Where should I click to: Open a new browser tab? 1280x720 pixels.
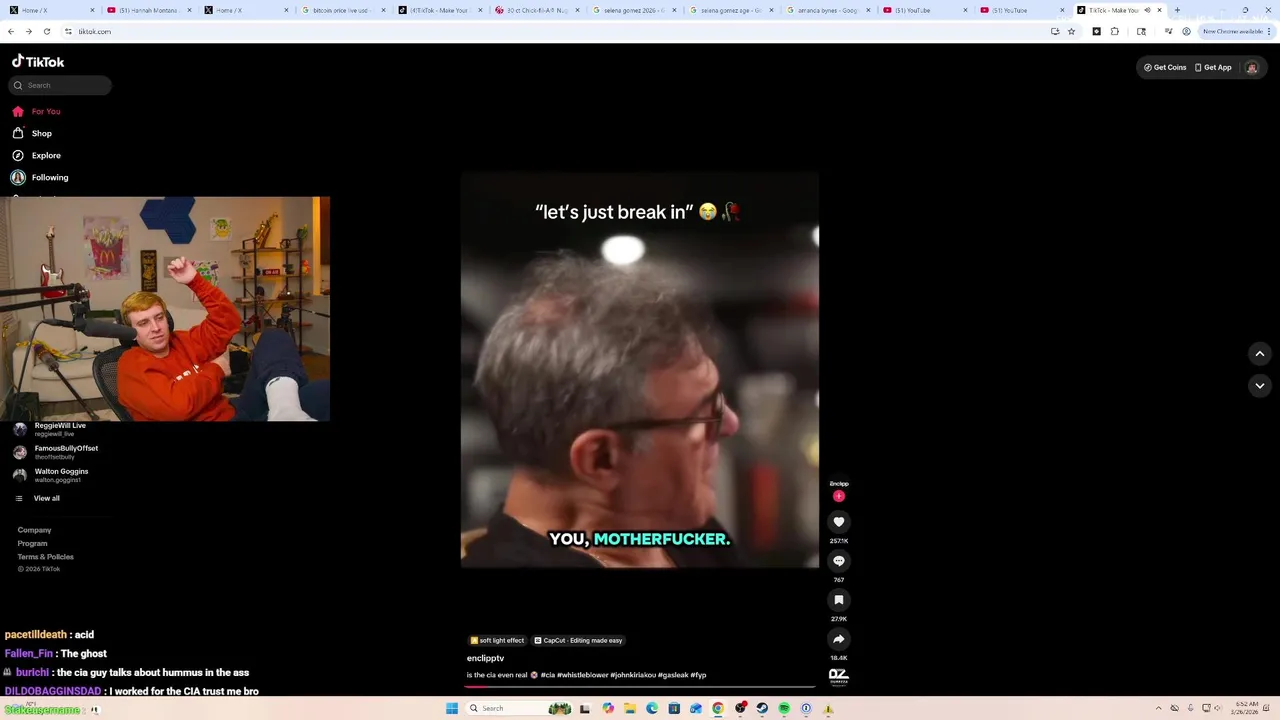tap(1177, 10)
